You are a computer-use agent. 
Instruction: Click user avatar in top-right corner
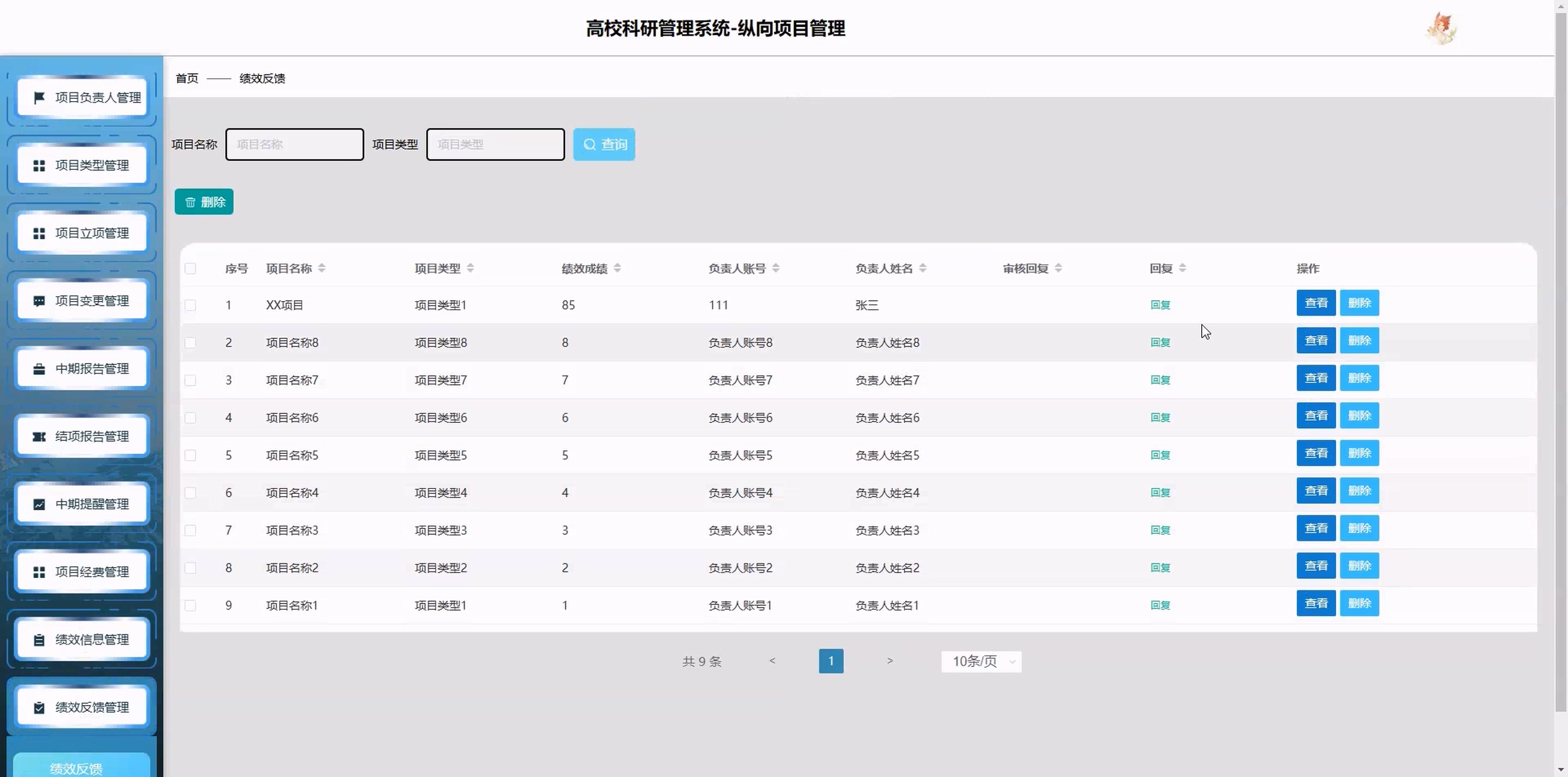pyautogui.click(x=1441, y=28)
